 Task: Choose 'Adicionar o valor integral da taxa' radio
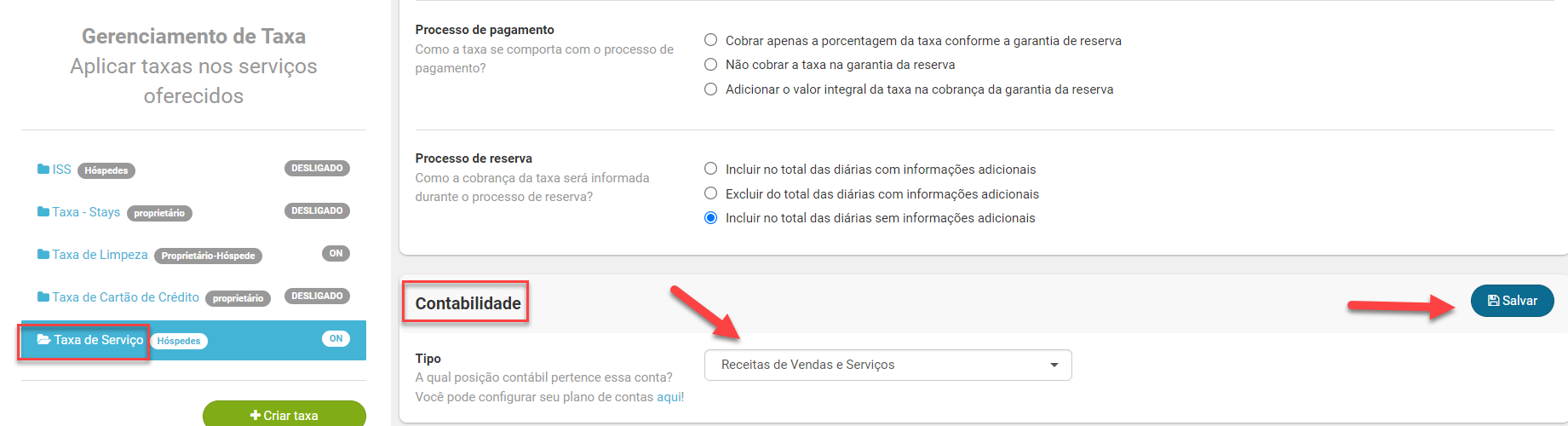point(710,89)
